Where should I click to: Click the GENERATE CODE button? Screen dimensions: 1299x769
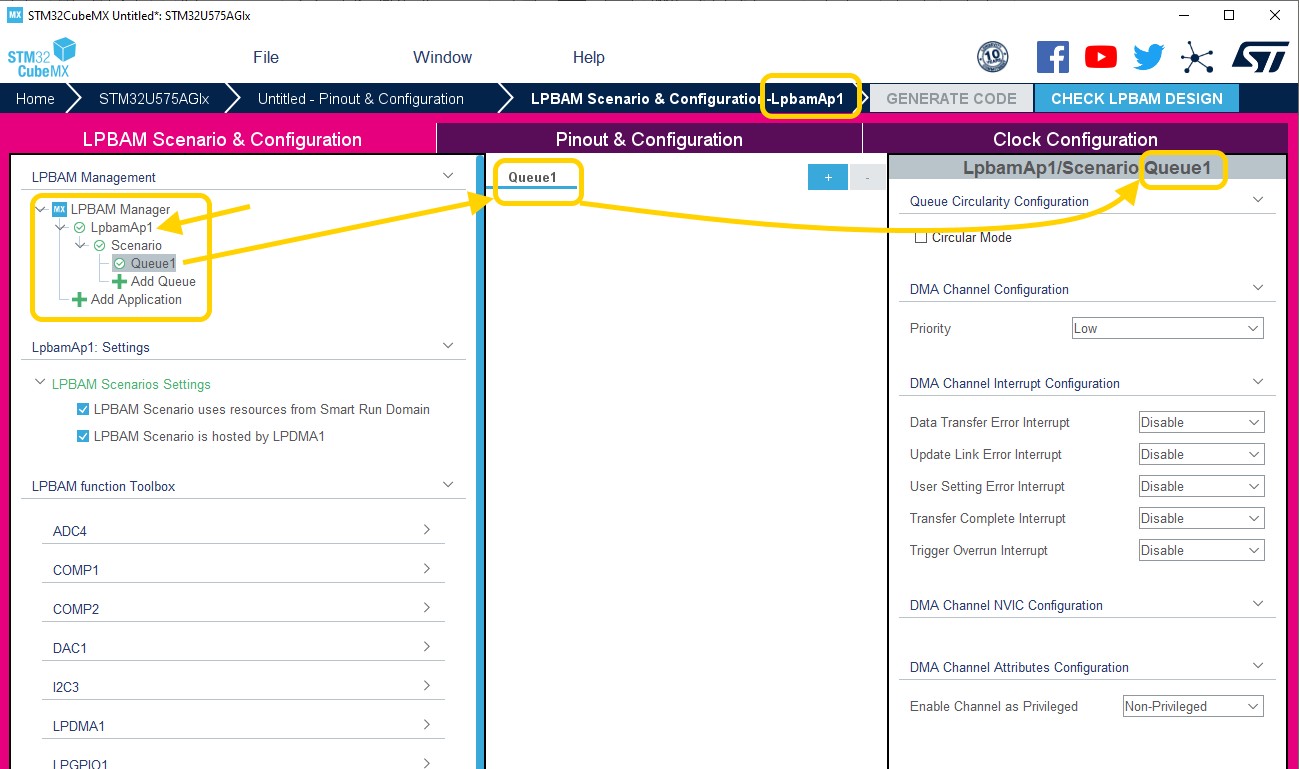(951, 98)
